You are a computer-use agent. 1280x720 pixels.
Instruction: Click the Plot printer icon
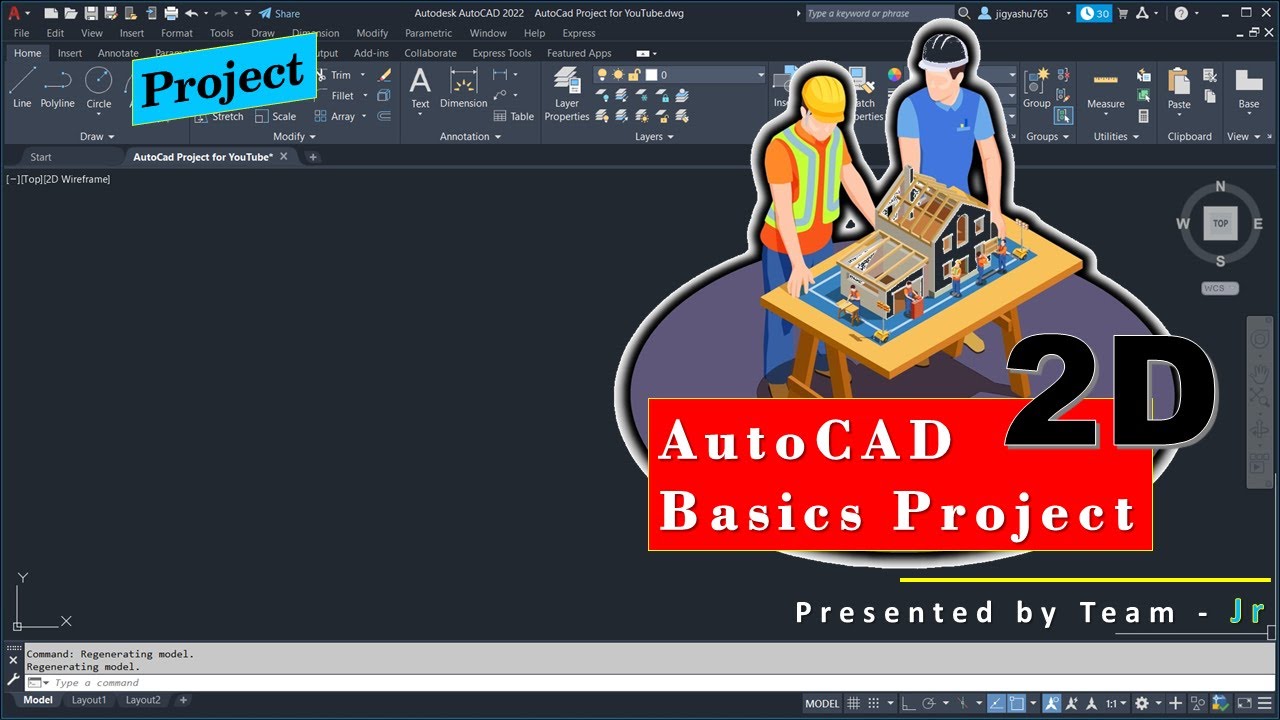click(171, 13)
